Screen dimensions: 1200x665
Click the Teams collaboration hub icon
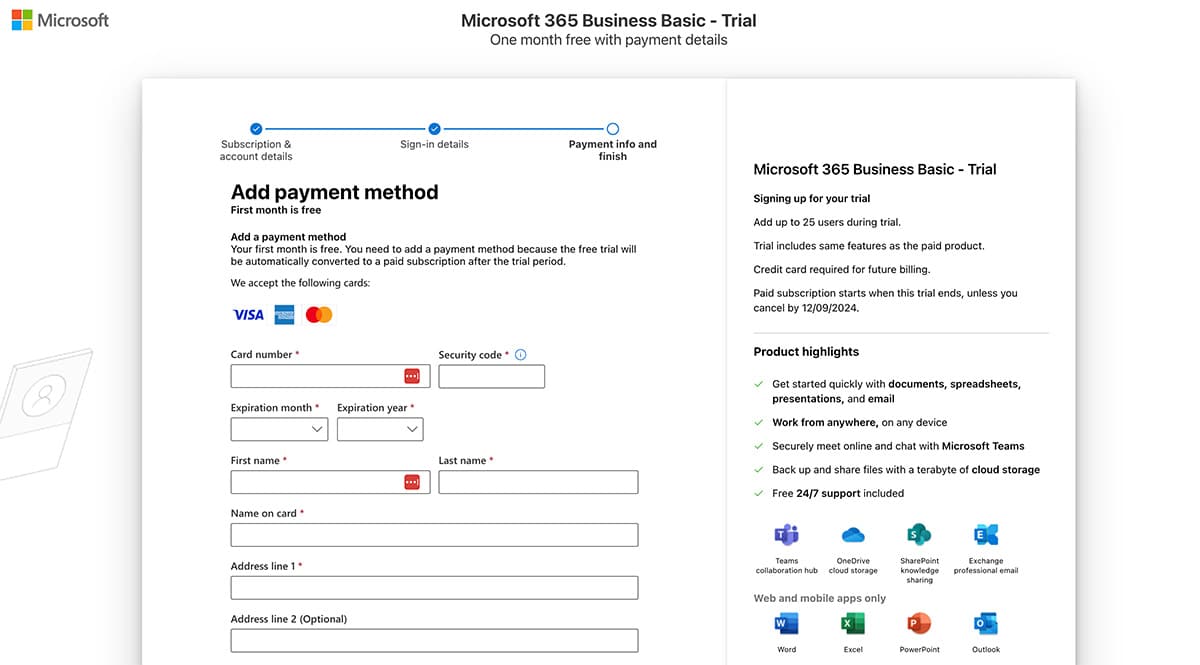pyautogui.click(x=786, y=534)
